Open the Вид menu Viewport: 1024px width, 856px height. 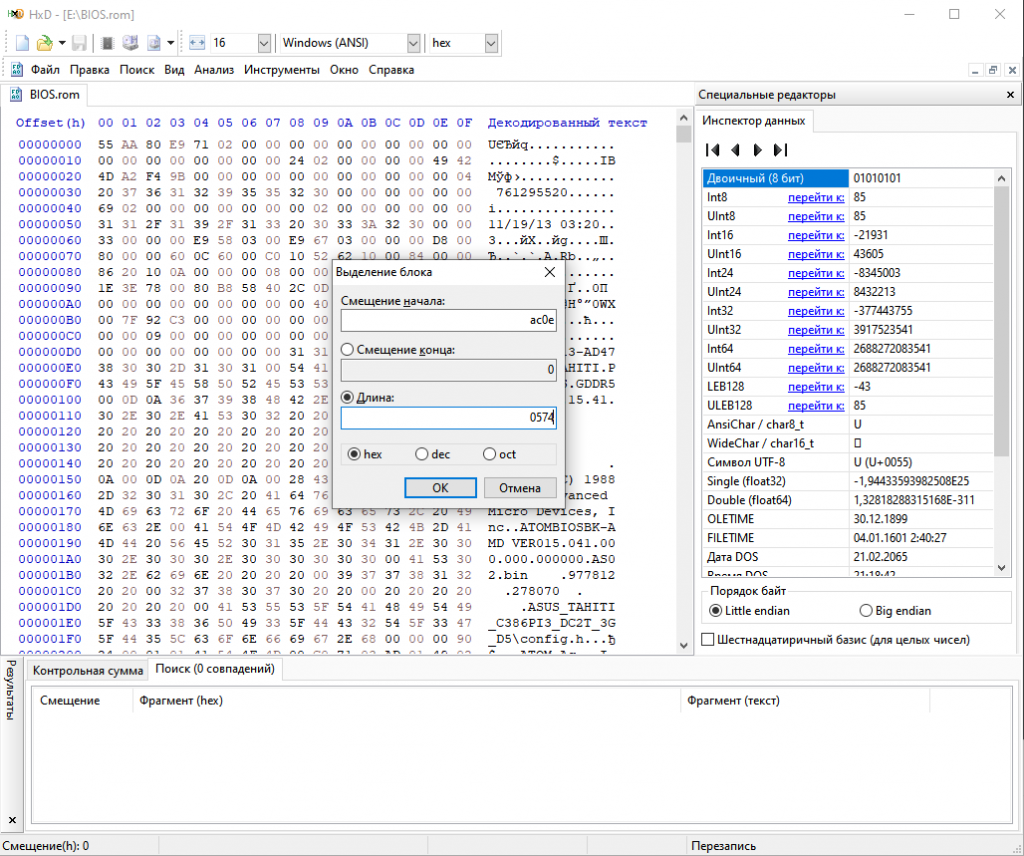coord(174,70)
